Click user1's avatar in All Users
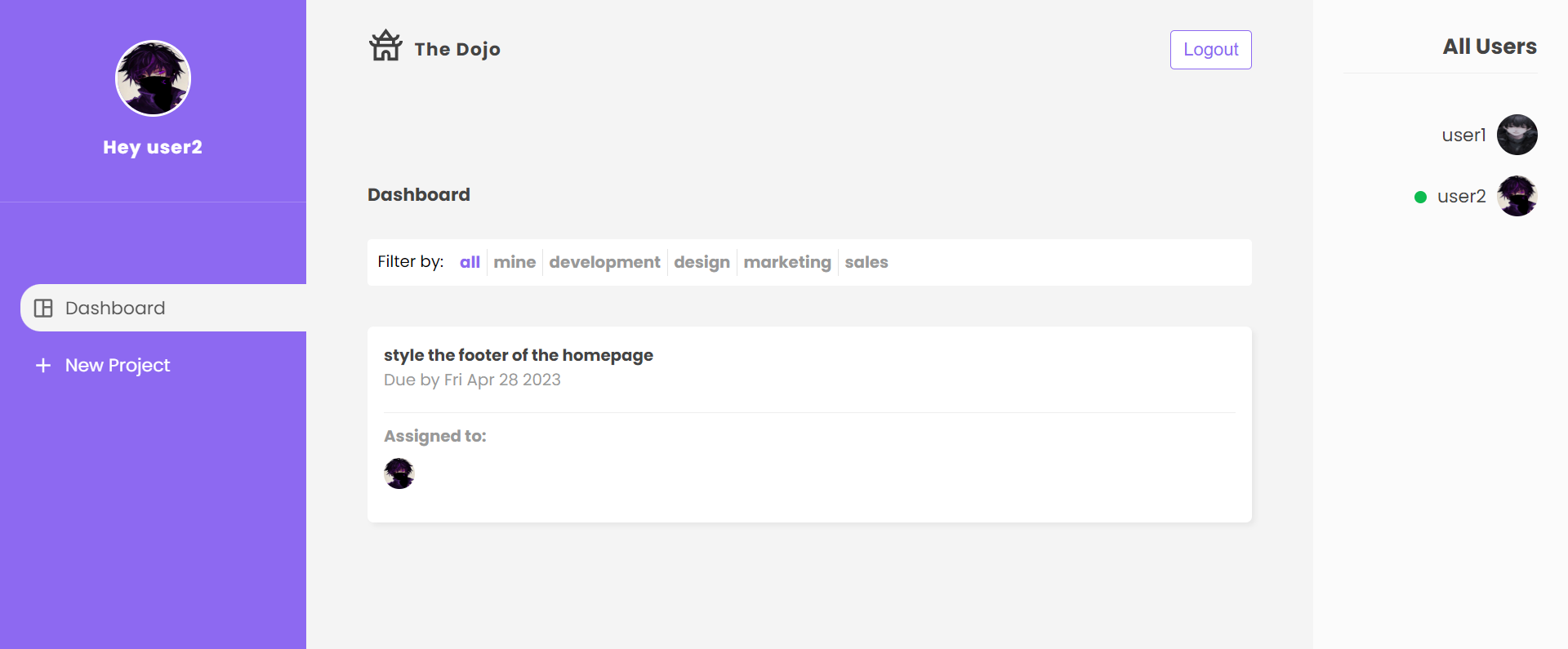The height and width of the screenshot is (649, 1568). (x=1517, y=135)
